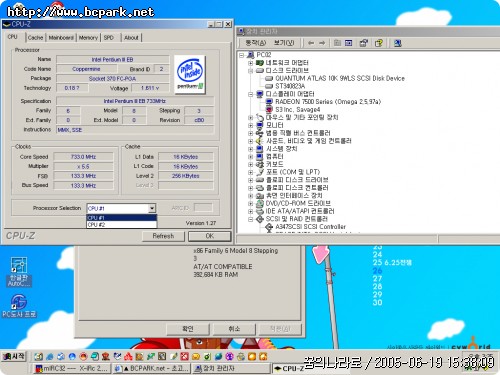Click the Back arrow in Device Manager toolbar

[x=311, y=43]
